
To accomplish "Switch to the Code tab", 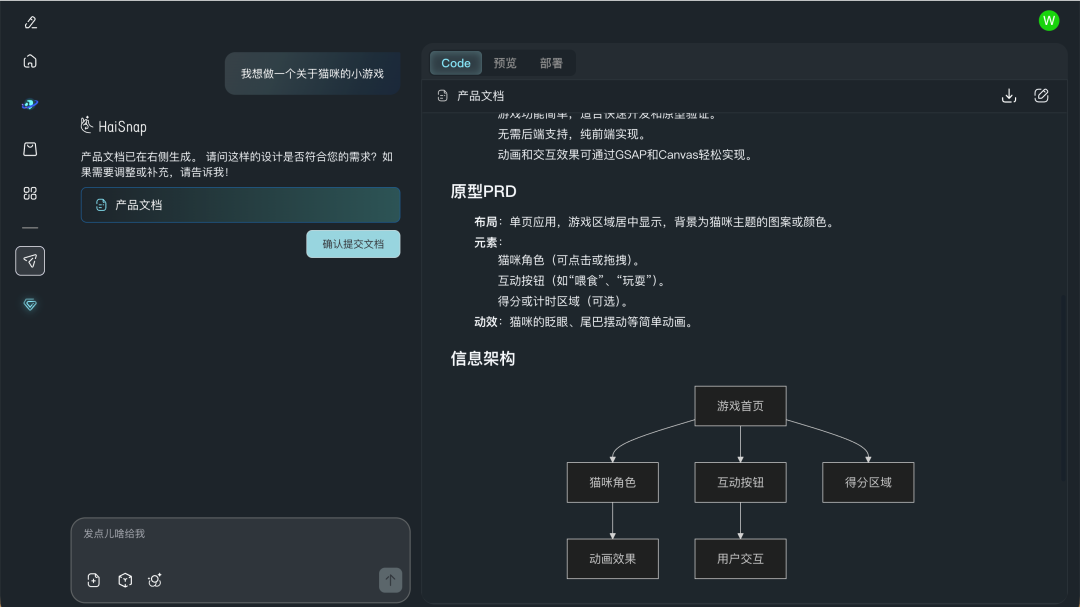I will [456, 63].
